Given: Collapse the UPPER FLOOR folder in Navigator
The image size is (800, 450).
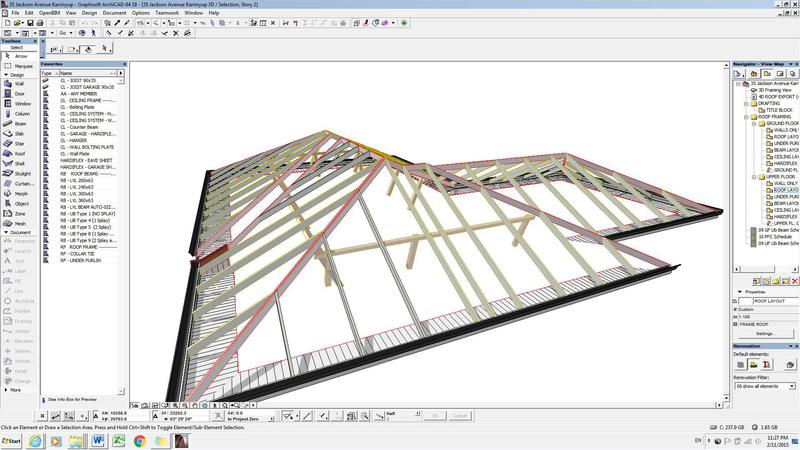Looking at the screenshot, I should pyautogui.click(x=754, y=177).
